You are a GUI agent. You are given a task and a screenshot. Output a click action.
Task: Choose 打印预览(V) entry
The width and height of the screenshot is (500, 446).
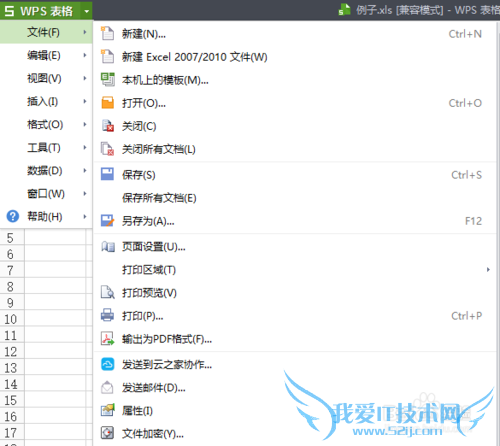295,293
